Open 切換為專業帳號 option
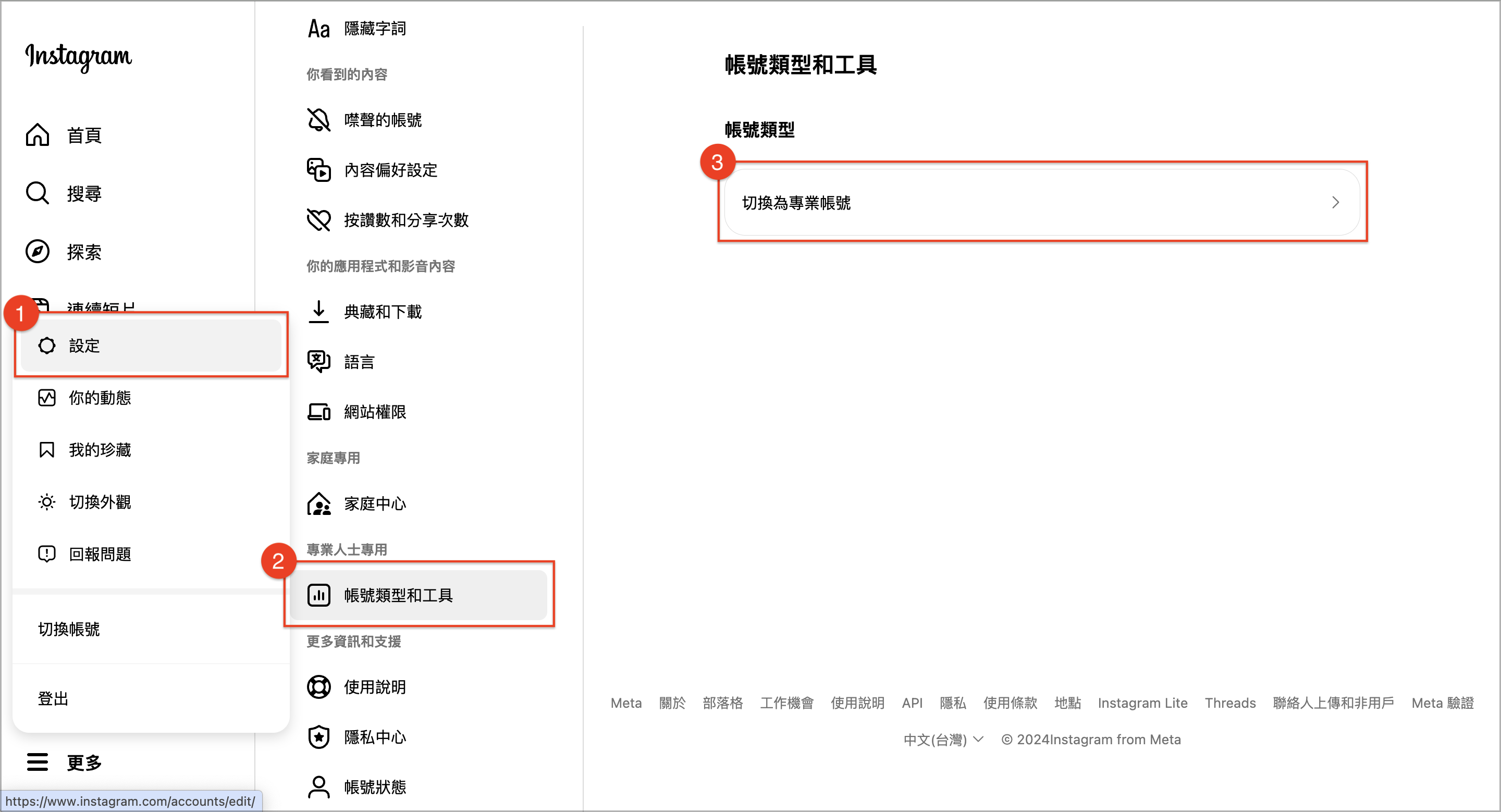 [x=1042, y=203]
